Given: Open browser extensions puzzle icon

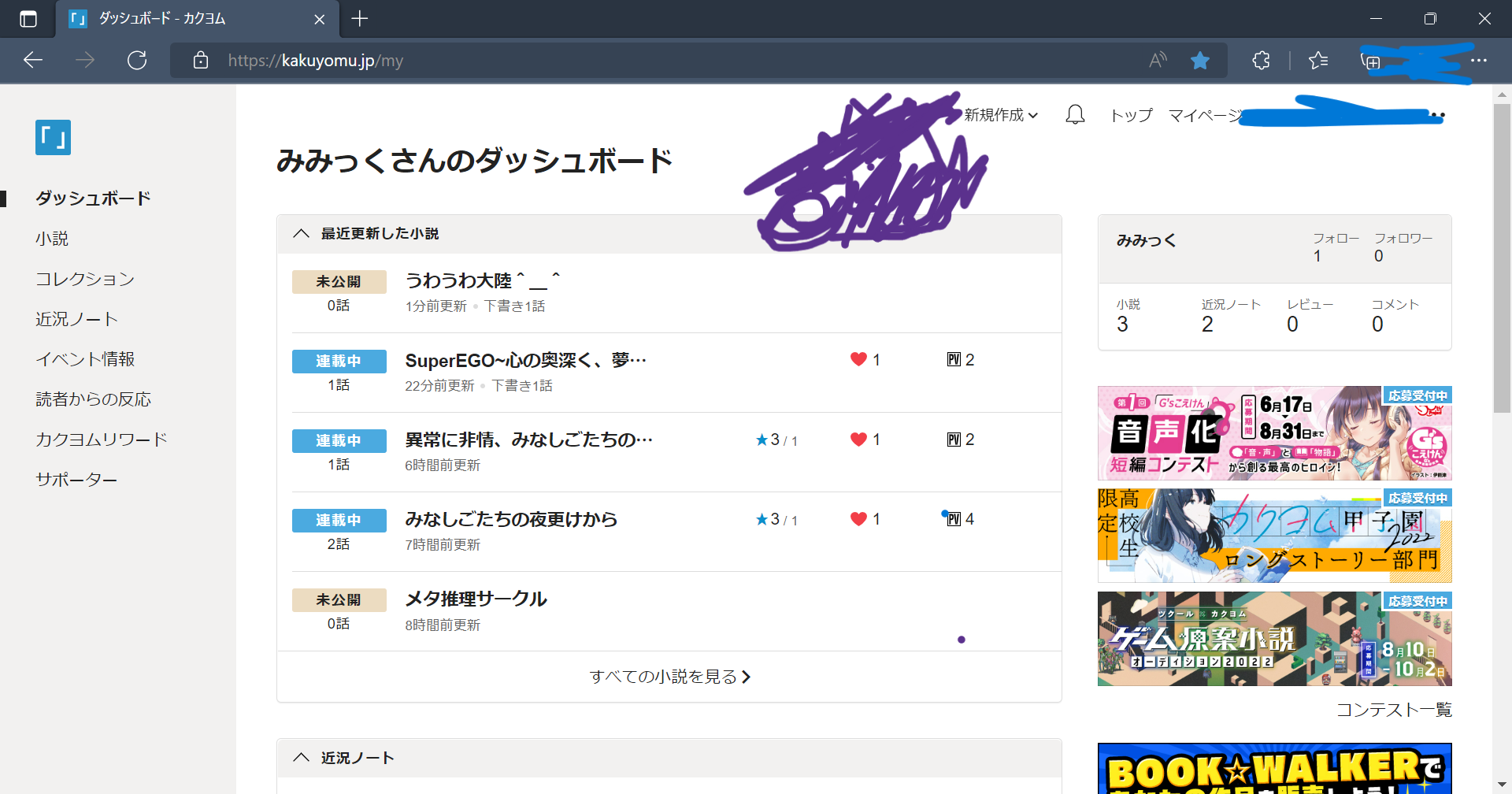Looking at the screenshot, I should pyautogui.click(x=1261, y=61).
